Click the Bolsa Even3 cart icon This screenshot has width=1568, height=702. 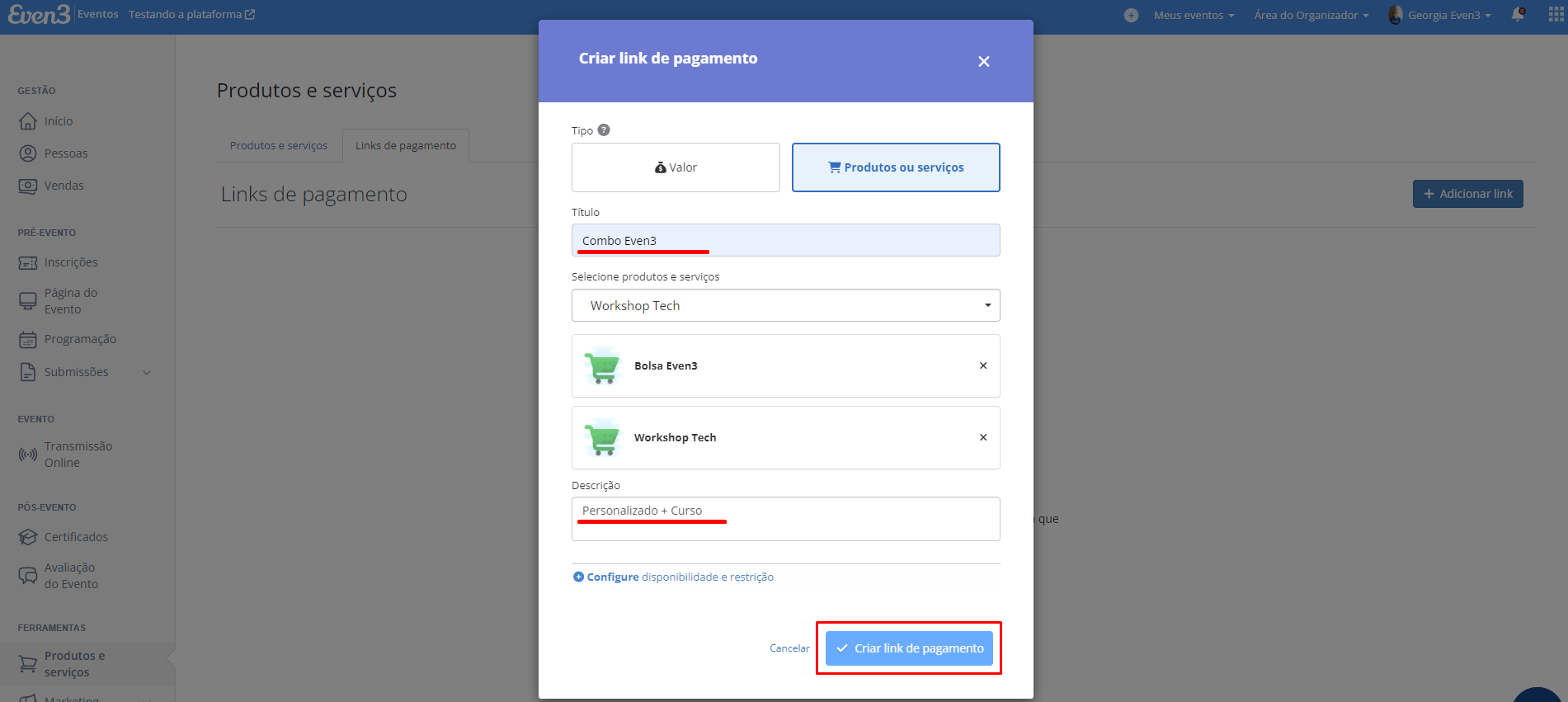[x=603, y=365]
